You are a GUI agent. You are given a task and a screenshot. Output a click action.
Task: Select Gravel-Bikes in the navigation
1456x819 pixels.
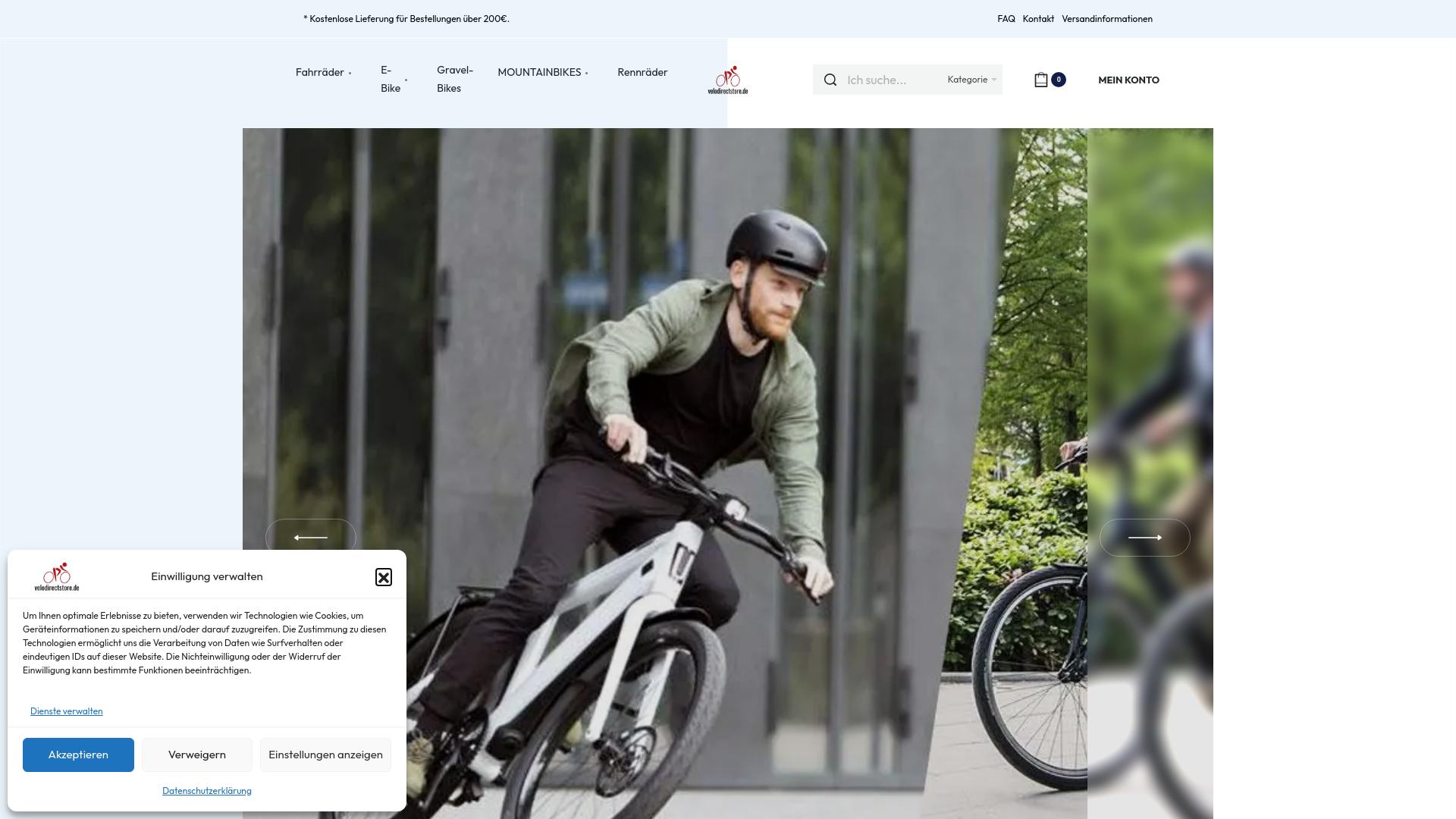(454, 80)
